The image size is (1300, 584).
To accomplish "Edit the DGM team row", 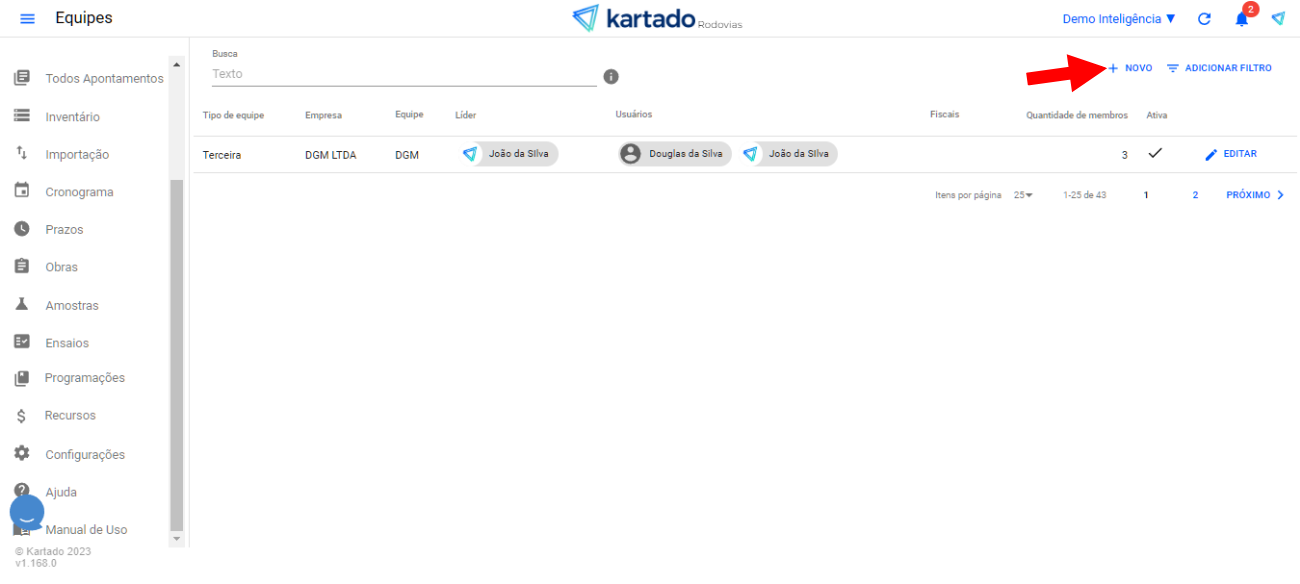I will pos(1231,154).
